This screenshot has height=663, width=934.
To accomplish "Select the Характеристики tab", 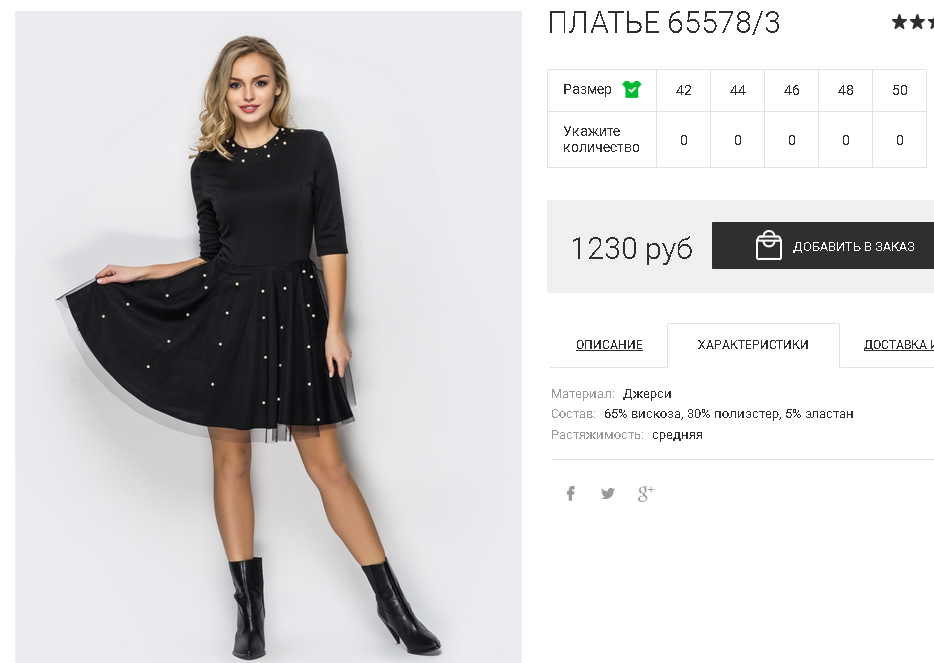I will [753, 345].
